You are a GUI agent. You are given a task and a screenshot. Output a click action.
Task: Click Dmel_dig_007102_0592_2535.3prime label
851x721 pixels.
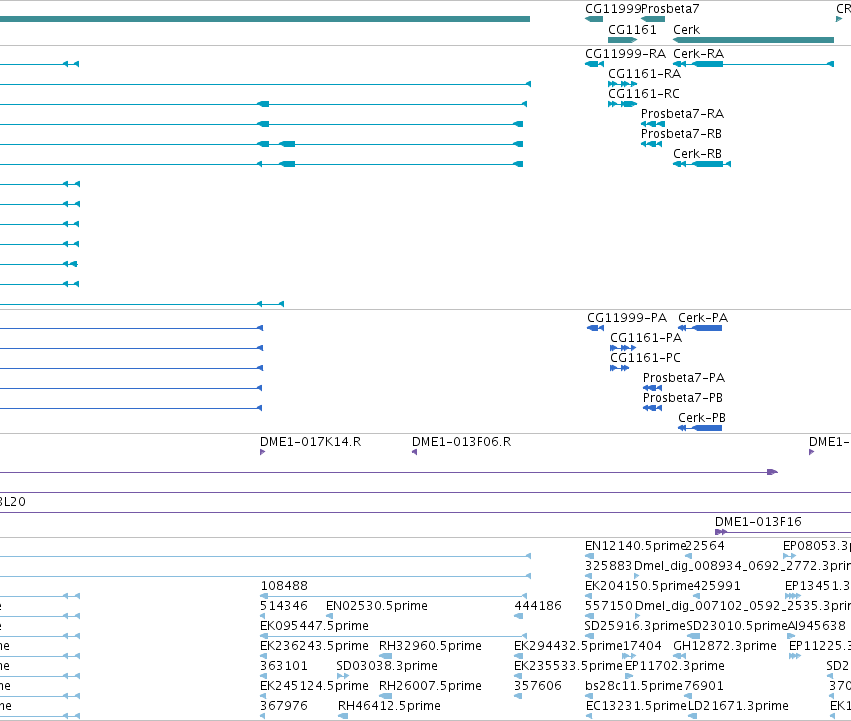(743, 606)
